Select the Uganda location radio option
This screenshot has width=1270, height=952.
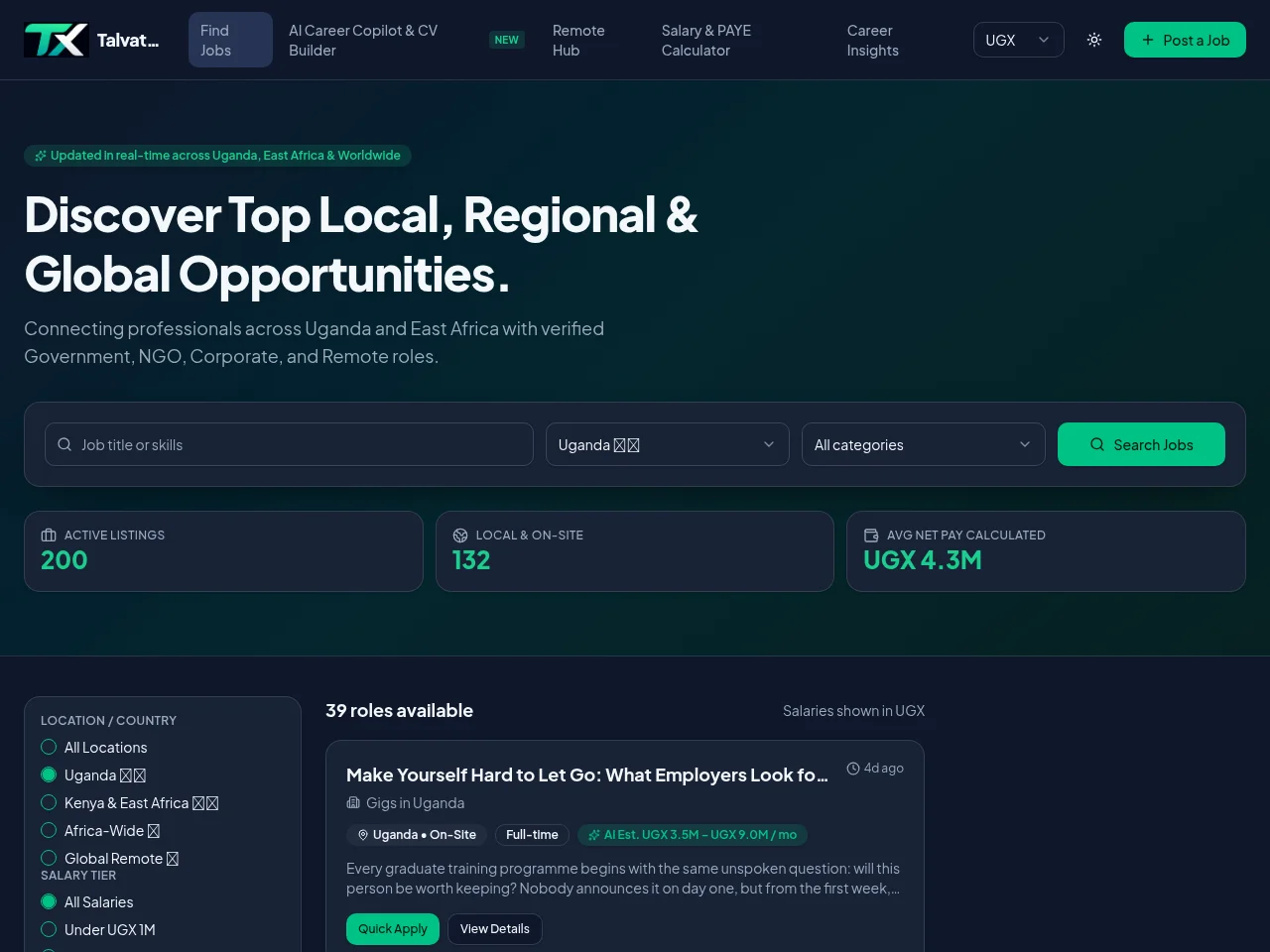tap(49, 774)
